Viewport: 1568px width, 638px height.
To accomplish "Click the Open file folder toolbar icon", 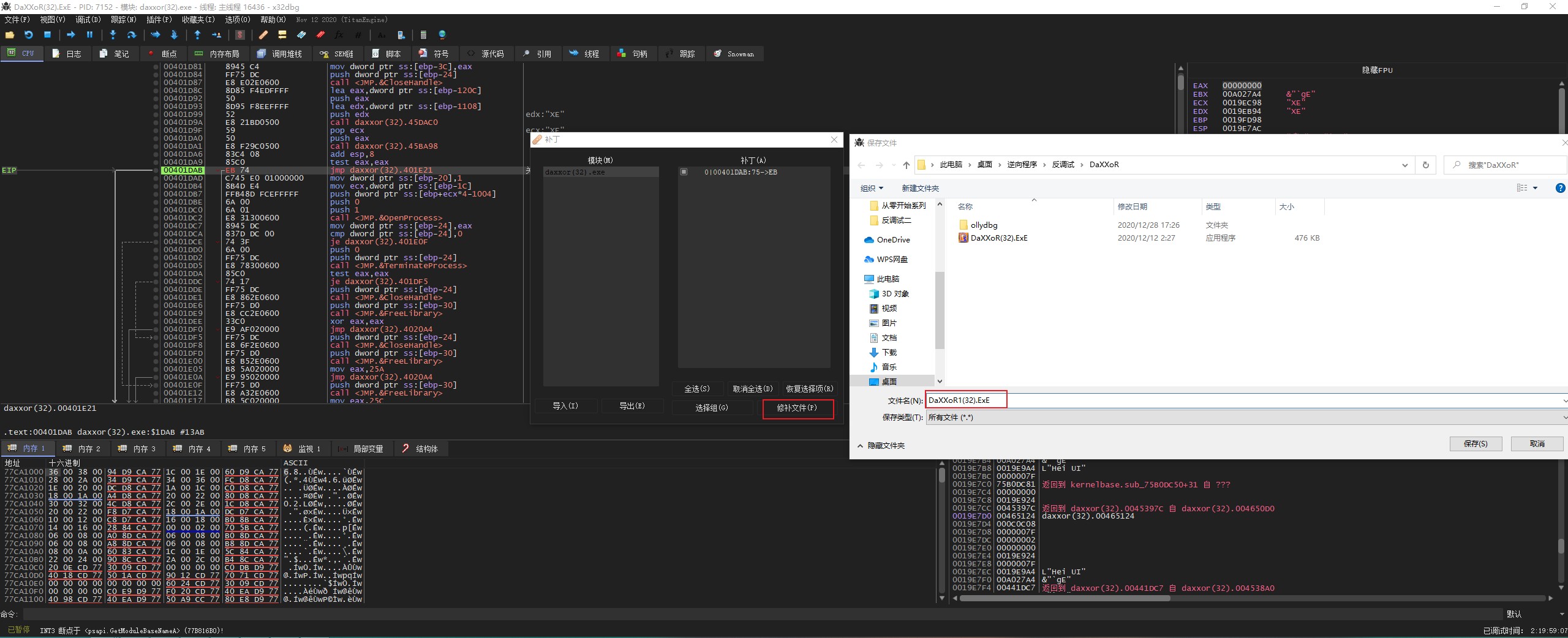I will pyautogui.click(x=10, y=35).
